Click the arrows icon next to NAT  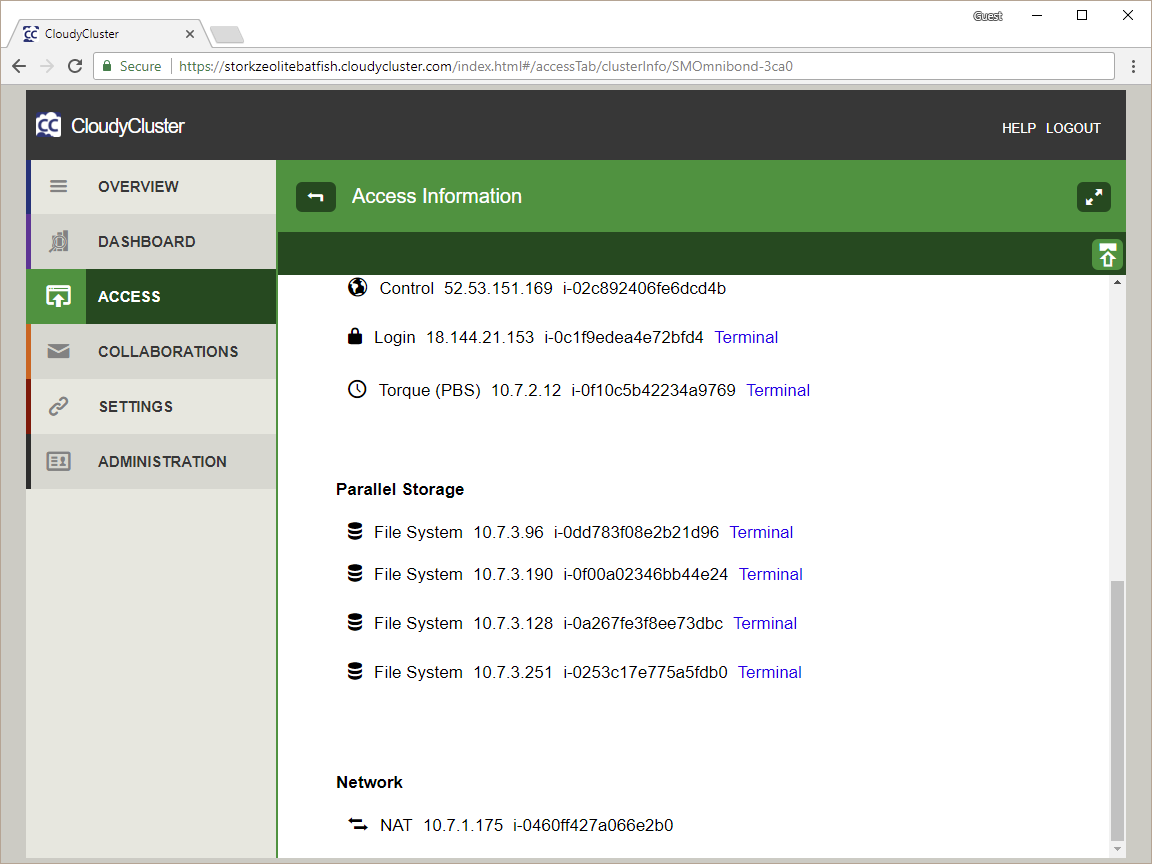(358, 824)
